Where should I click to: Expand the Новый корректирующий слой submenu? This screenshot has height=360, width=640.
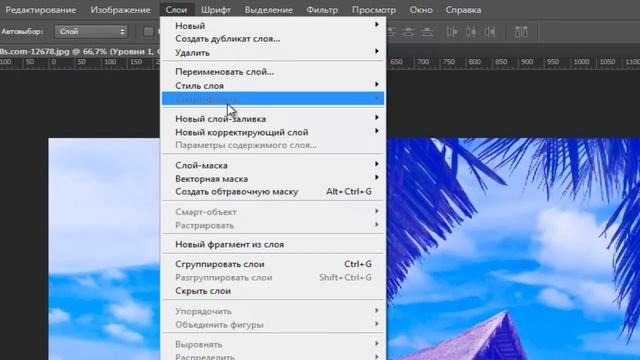pos(273,132)
